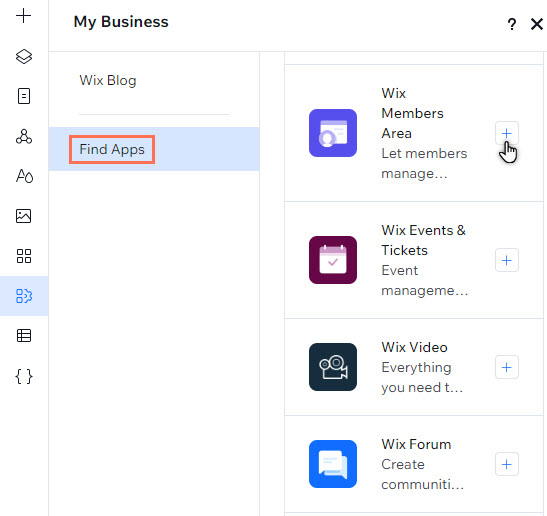Screen dimensions: 547x516
Task: Click the Add Elements plus icon in sidebar
Action: (x=24, y=16)
